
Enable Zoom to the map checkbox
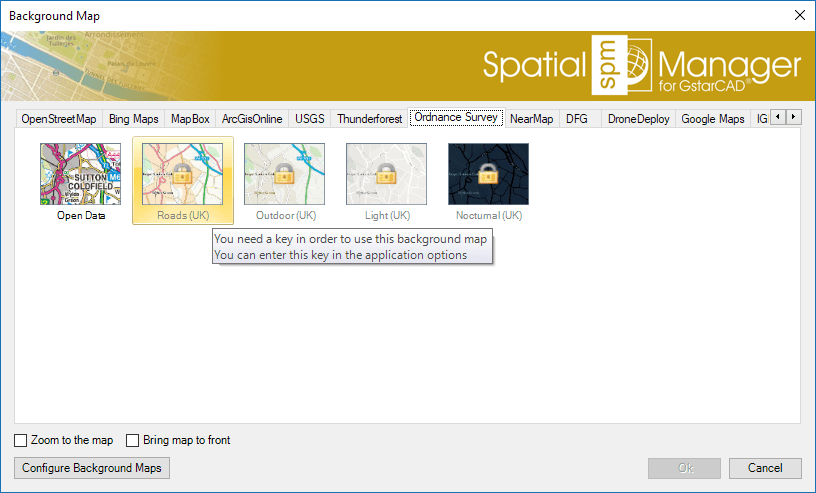(x=21, y=440)
